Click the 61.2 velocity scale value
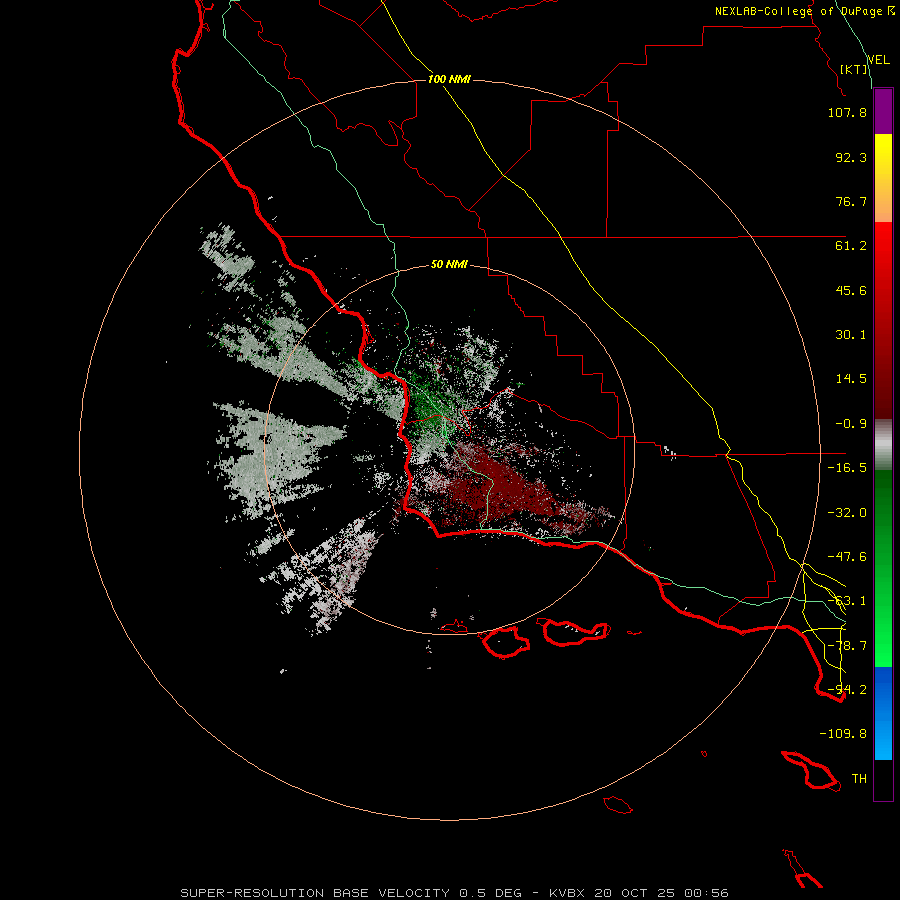 (x=851, y=246)
